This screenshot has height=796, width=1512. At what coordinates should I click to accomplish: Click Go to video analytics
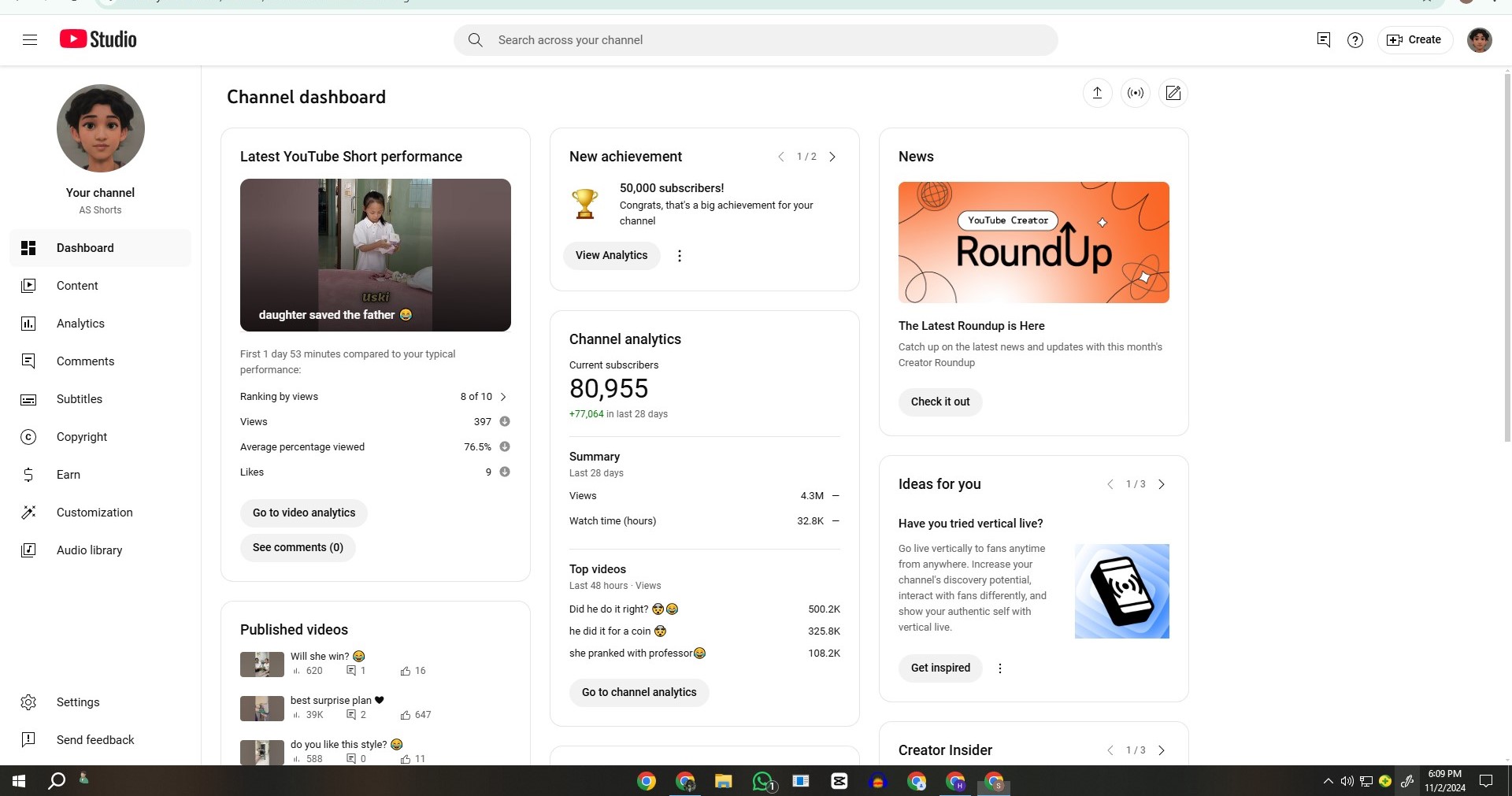tap(304, 513)
